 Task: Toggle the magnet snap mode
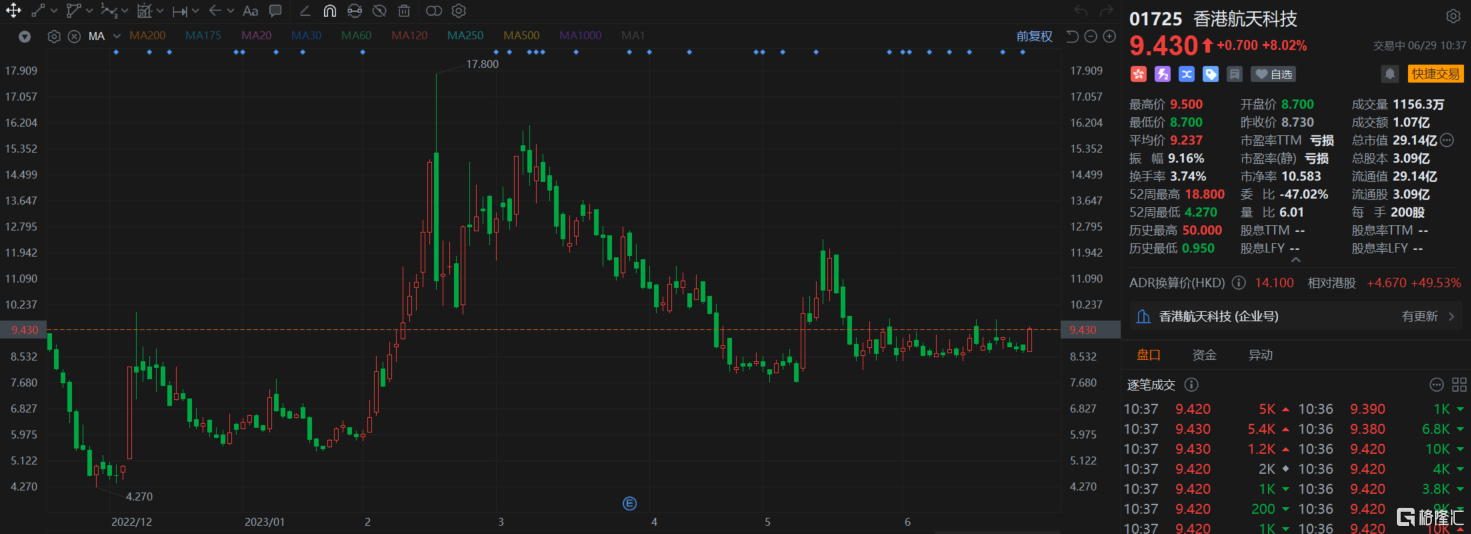tap(330, 11)
